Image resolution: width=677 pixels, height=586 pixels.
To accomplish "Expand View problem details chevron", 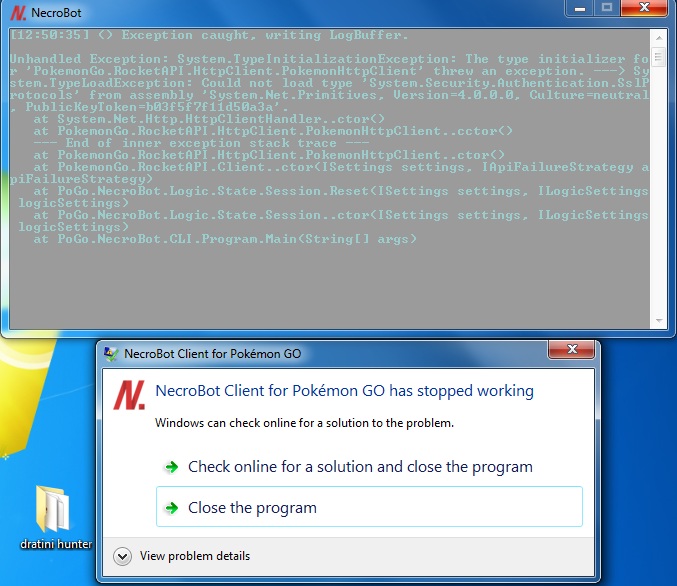I will coord(122,556).
